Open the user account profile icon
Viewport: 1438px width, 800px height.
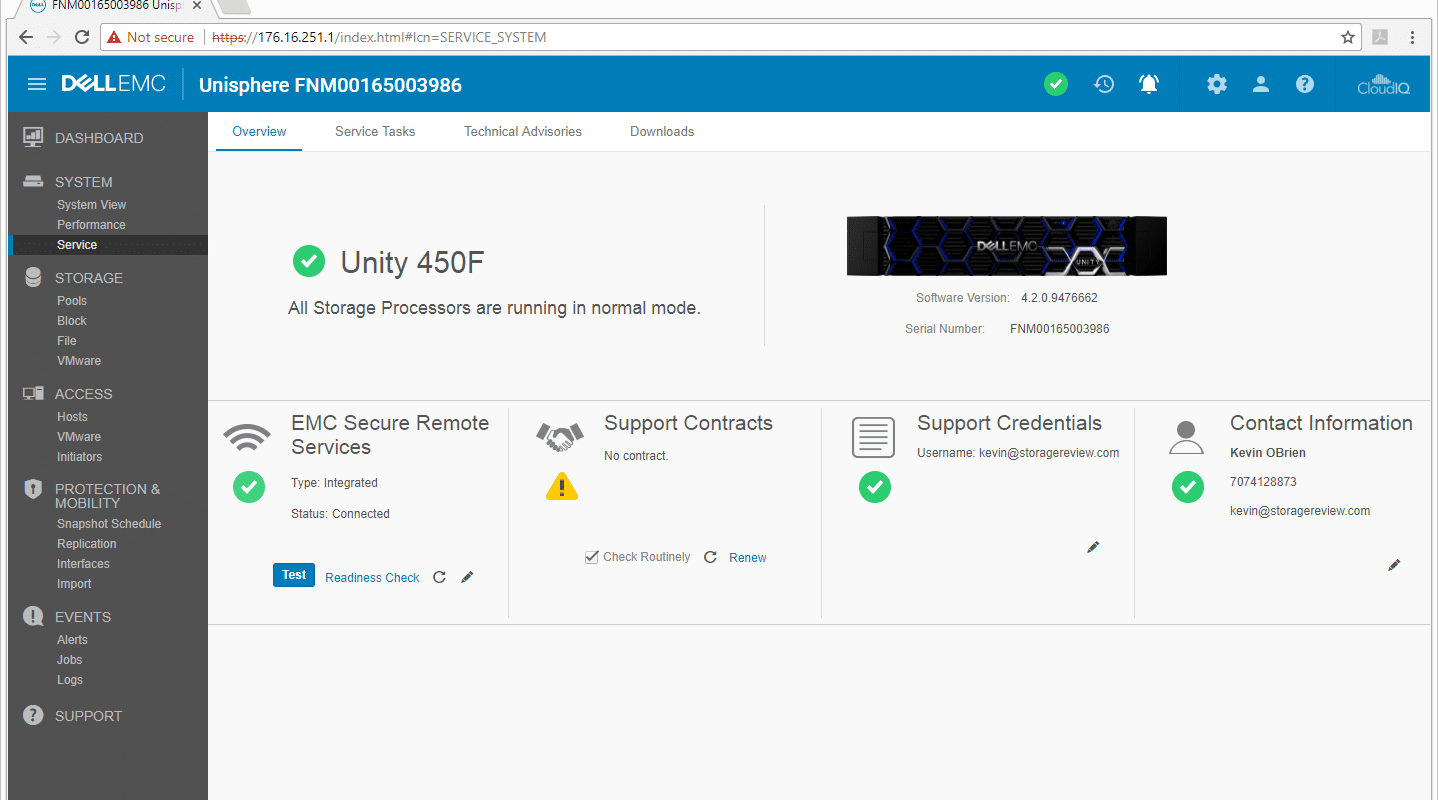1261,84
